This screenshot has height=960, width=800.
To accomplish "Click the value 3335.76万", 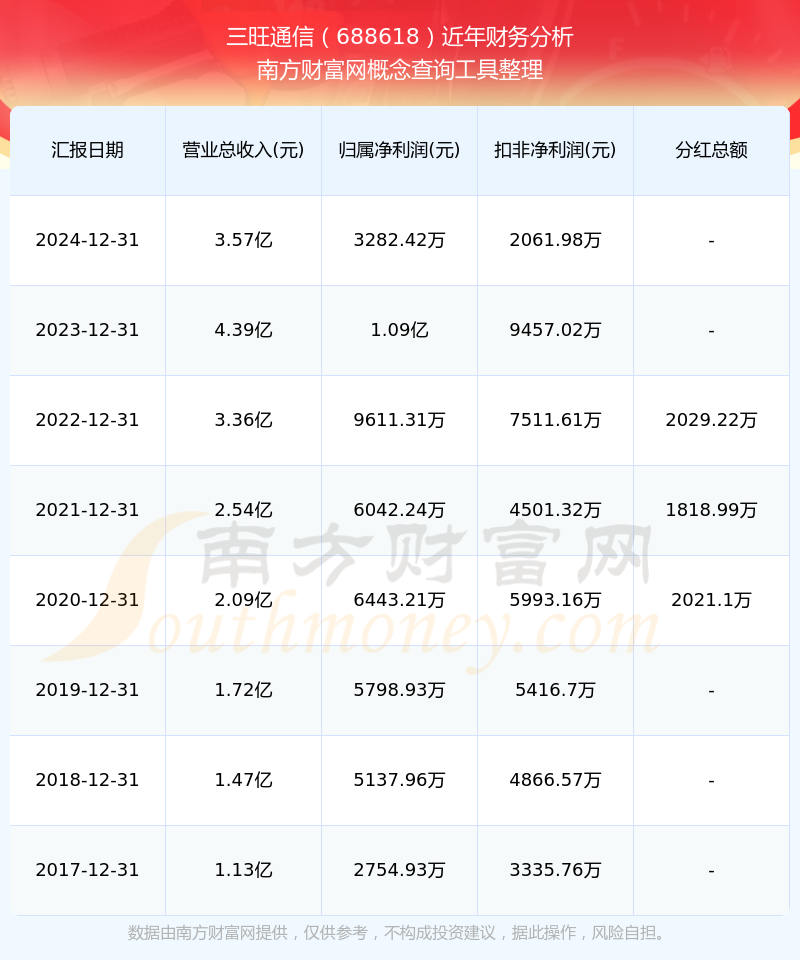I will click(555, 870).
